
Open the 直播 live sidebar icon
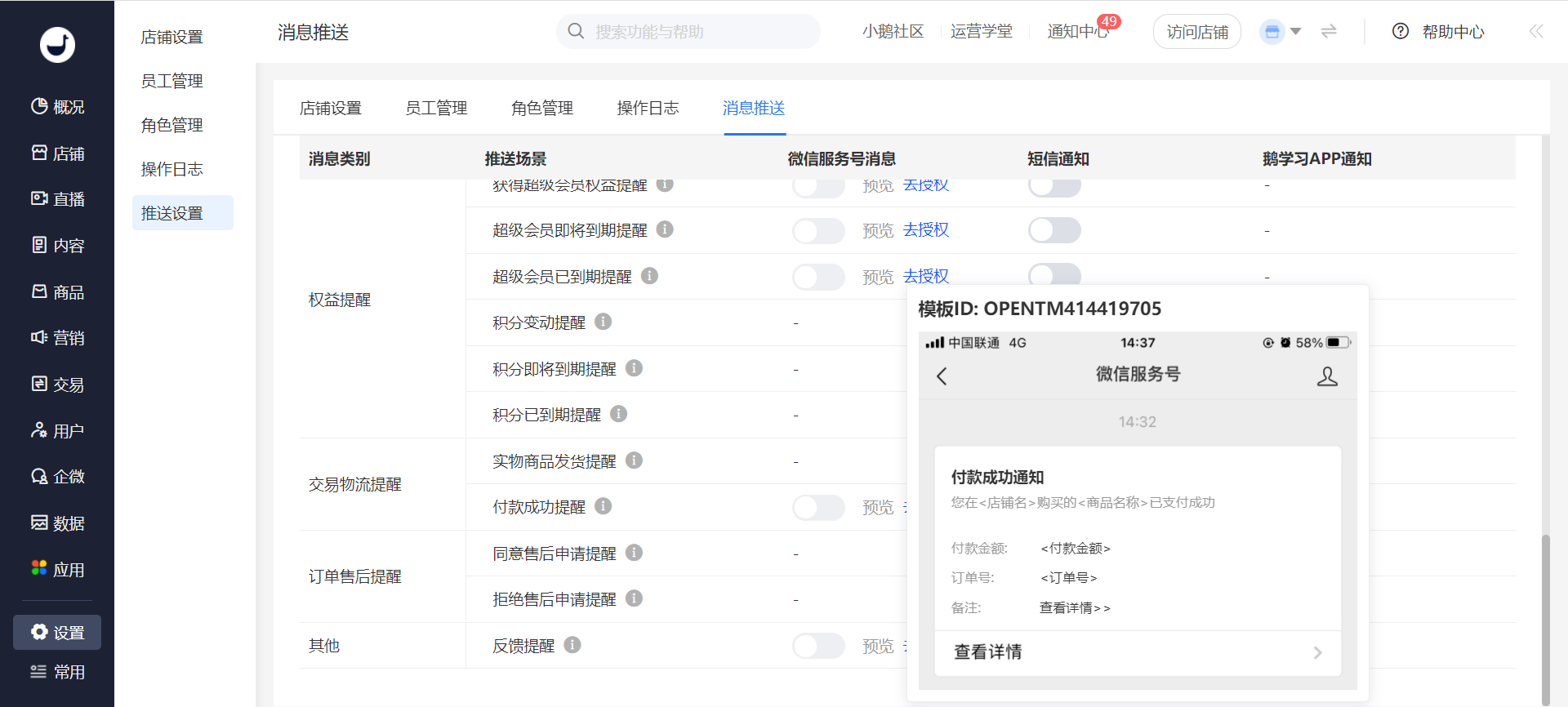coord(39,198)
